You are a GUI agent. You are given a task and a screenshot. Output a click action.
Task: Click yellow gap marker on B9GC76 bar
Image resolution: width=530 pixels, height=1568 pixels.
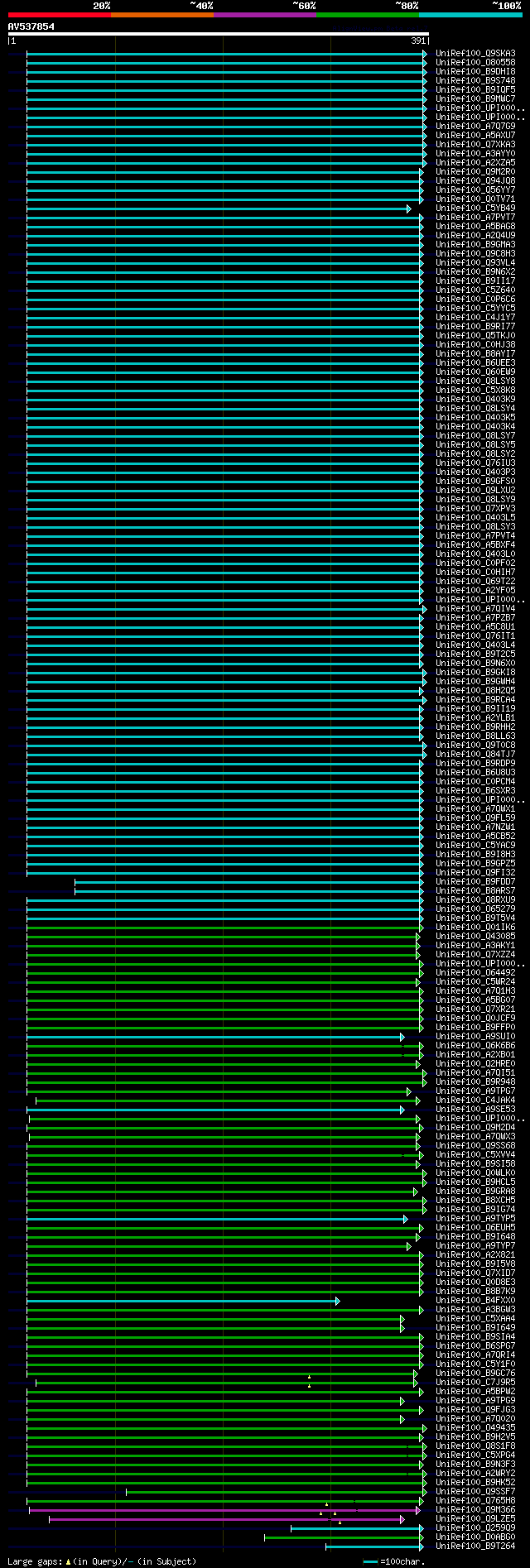click(x=309, y=1377)
